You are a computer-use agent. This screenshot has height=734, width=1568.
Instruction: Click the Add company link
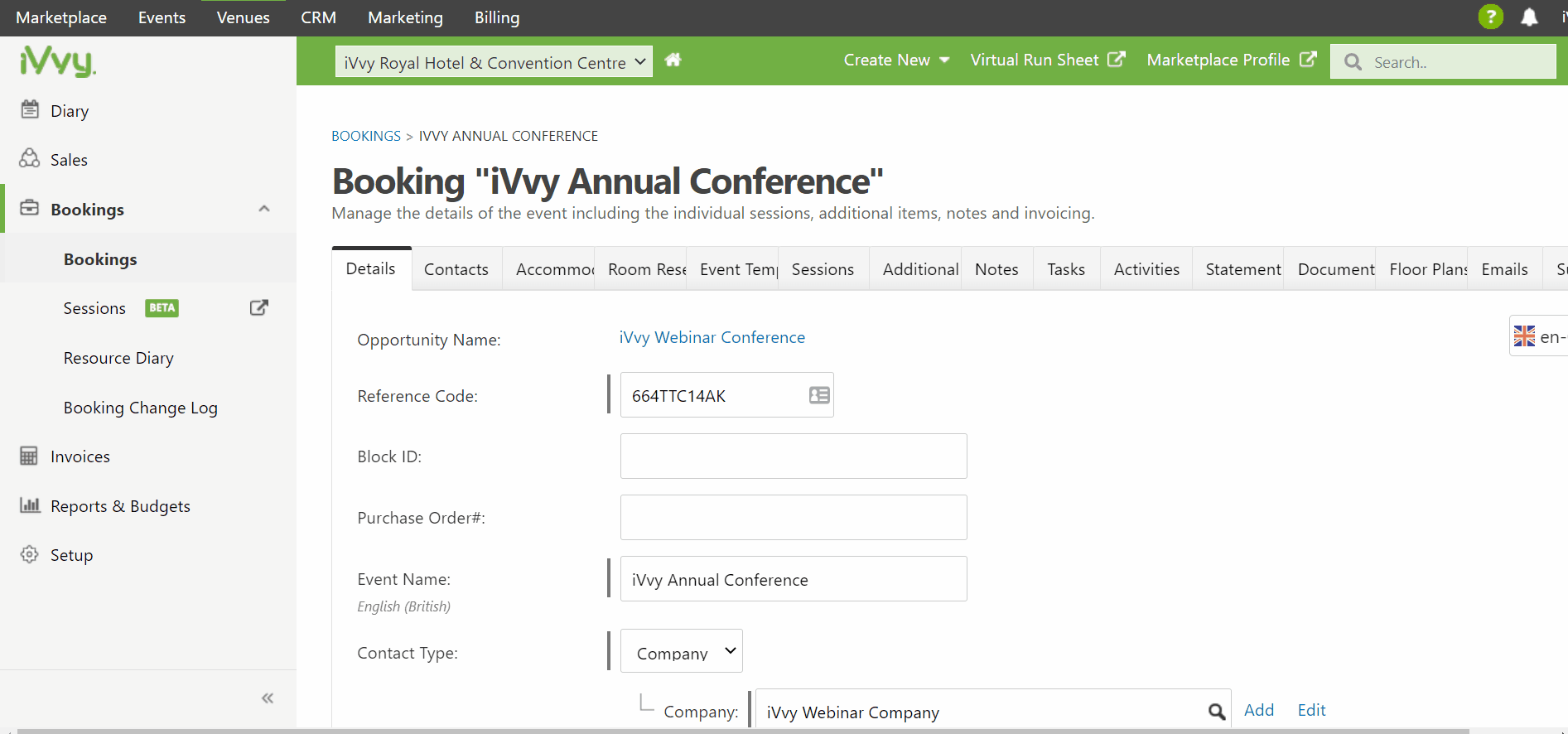pos(1259,710)
